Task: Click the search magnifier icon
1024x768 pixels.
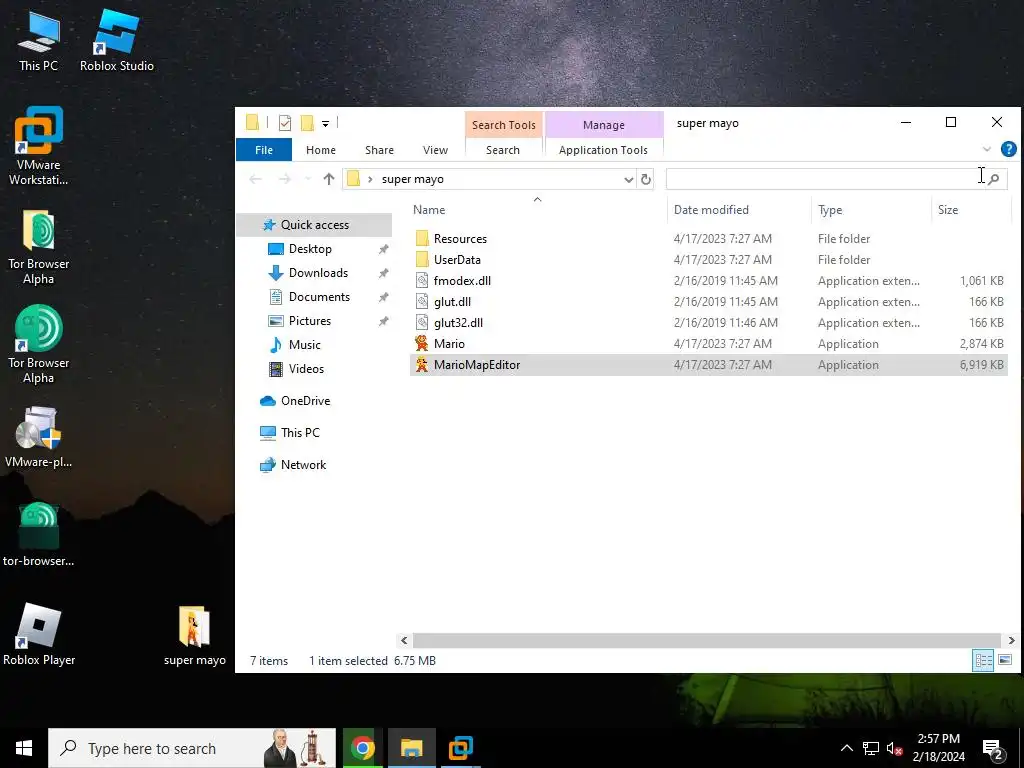Action: (994, 179)
